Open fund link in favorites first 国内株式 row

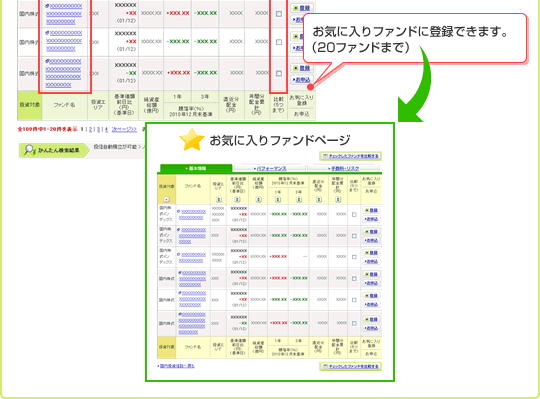[192, 279]
